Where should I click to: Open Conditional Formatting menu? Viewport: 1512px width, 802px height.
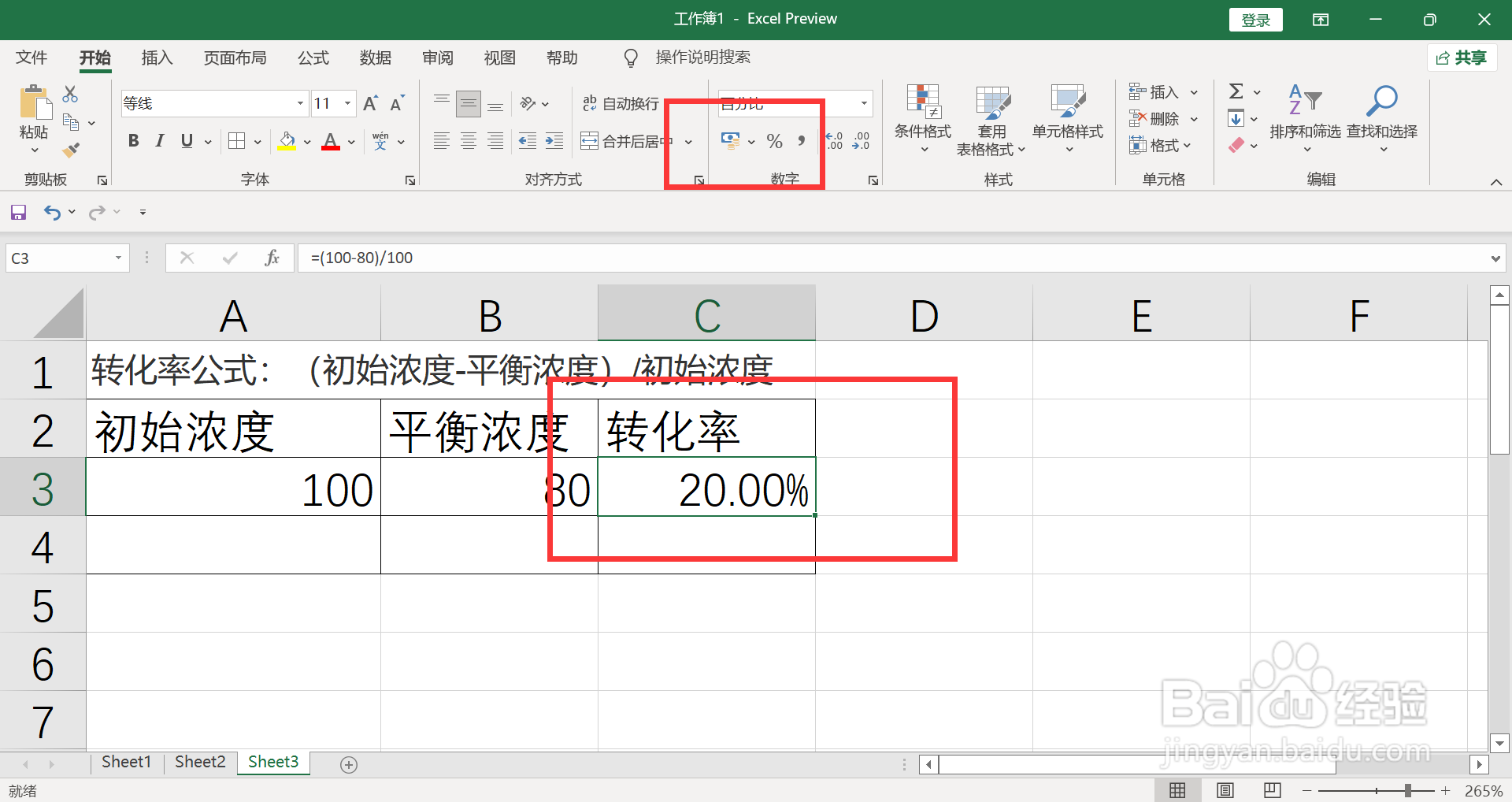[923, 119]
